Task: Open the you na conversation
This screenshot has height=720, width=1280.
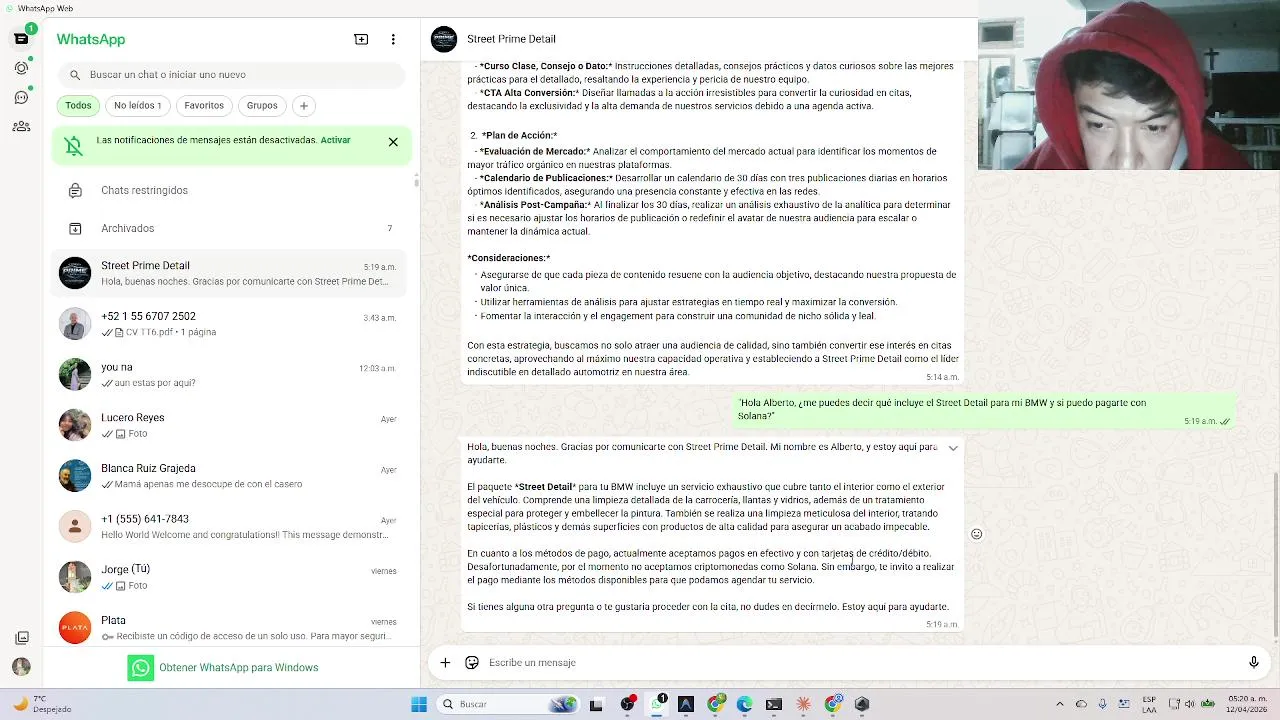Action: [231, 374]
